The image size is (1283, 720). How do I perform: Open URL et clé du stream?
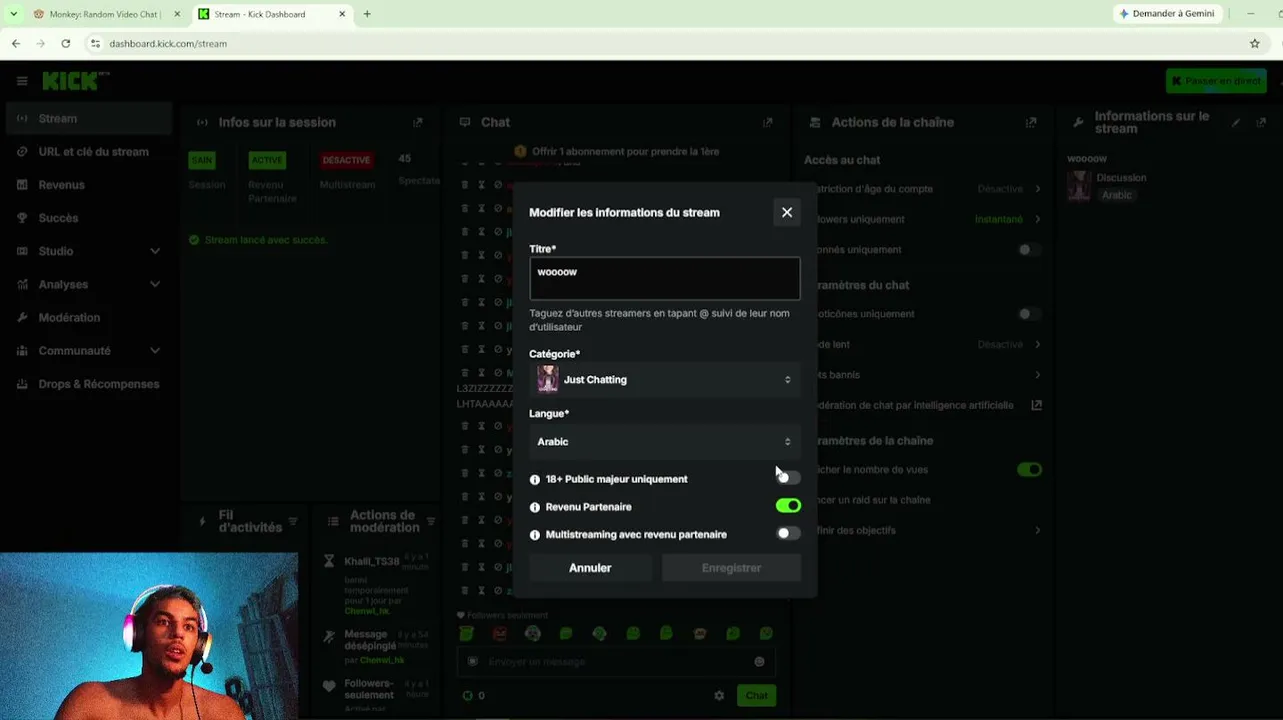87,152
